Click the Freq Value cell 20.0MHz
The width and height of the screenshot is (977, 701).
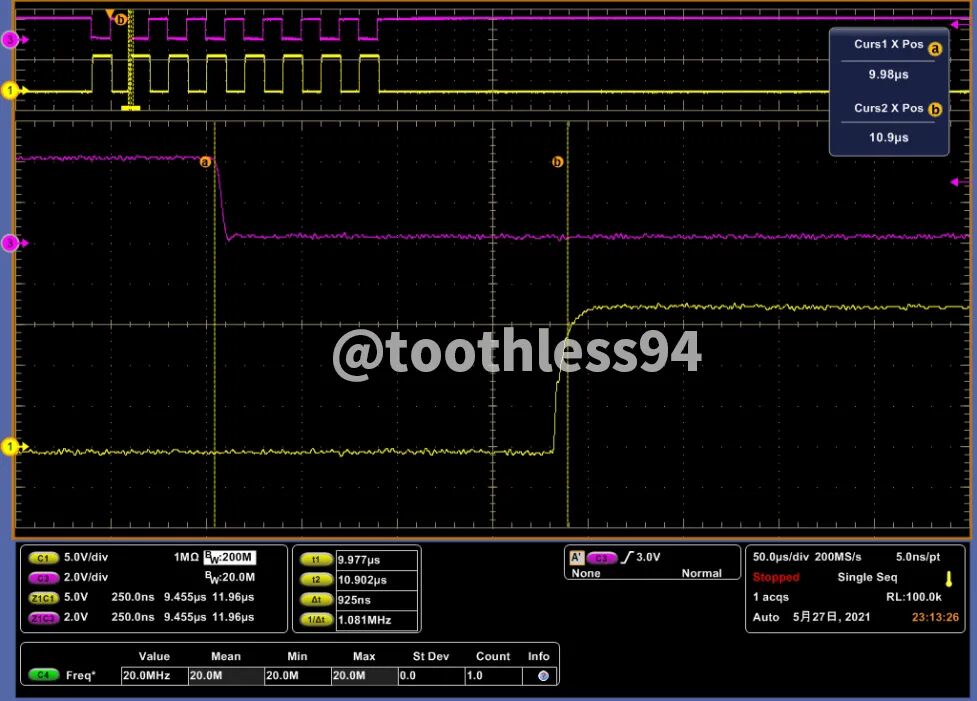click(x=155, y=675)
